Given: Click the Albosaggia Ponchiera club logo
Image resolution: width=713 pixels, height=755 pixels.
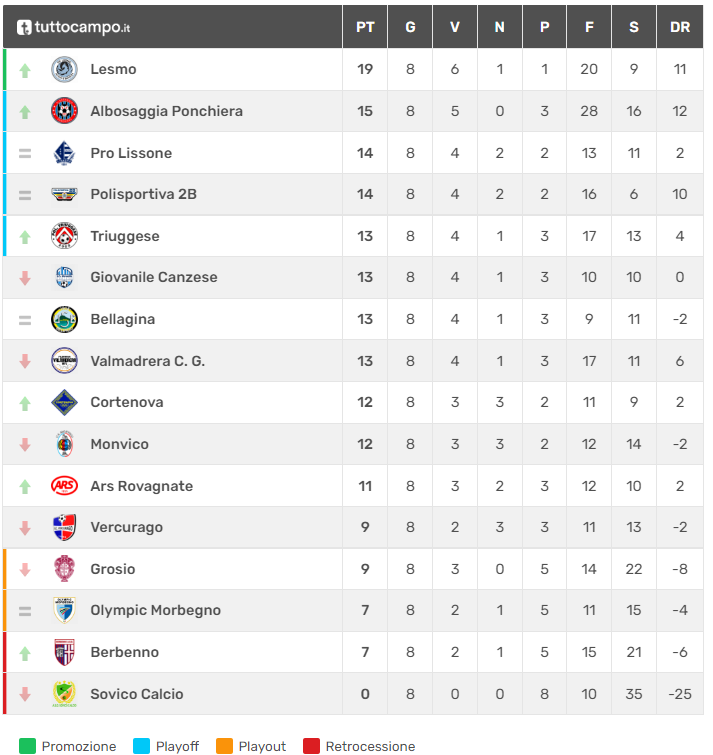Looking at the screenshot, I should (x=64, y=111).
